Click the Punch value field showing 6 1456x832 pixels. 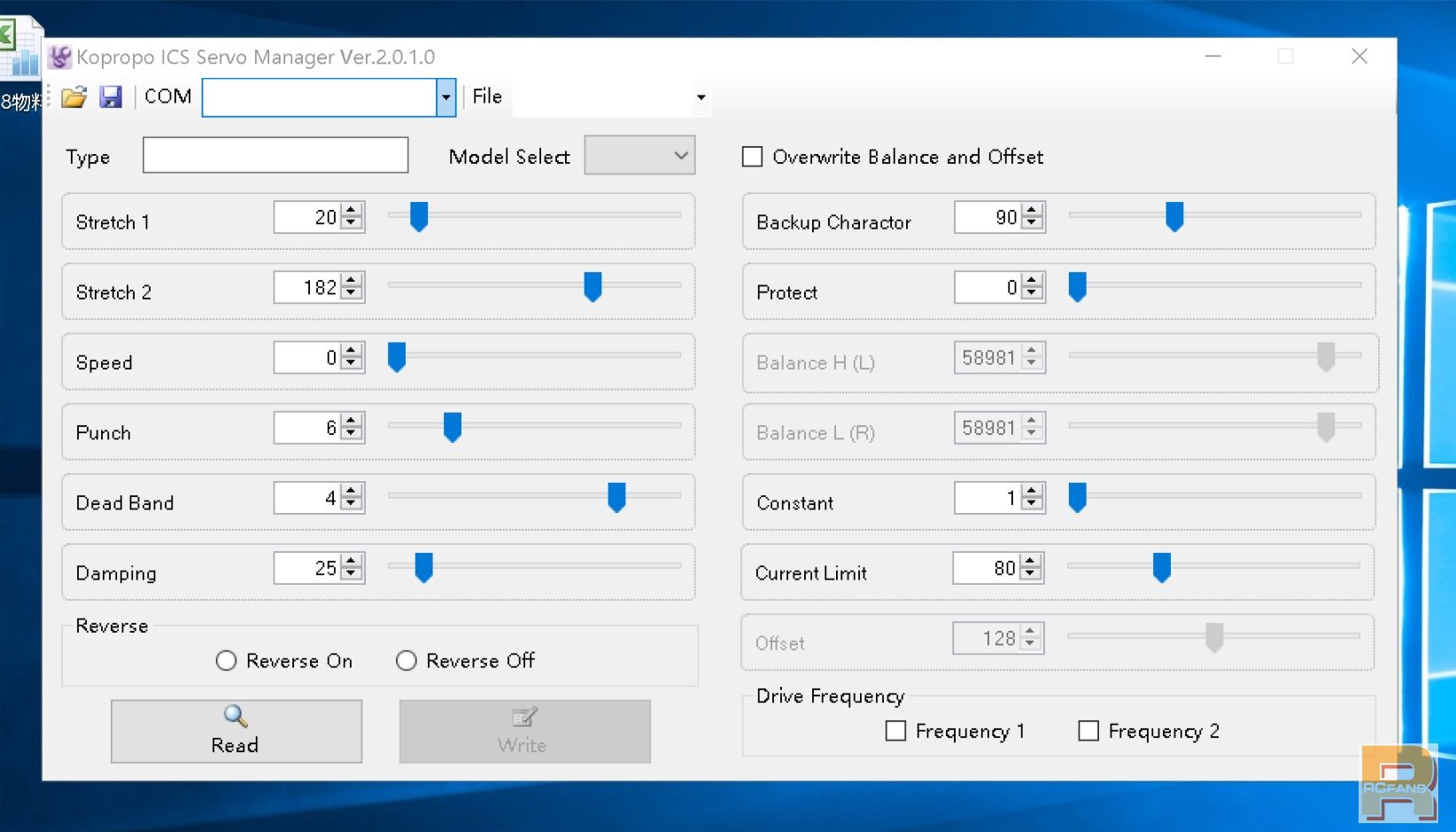pyautogui.click(x=308, y=428)
